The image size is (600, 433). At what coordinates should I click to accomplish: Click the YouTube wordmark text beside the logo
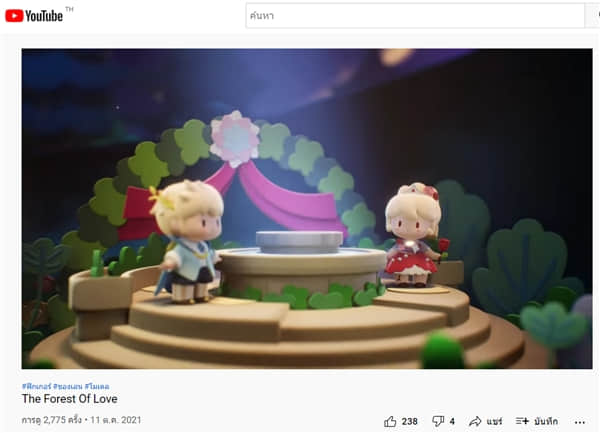pyautogui.click(x=44, y=16)
